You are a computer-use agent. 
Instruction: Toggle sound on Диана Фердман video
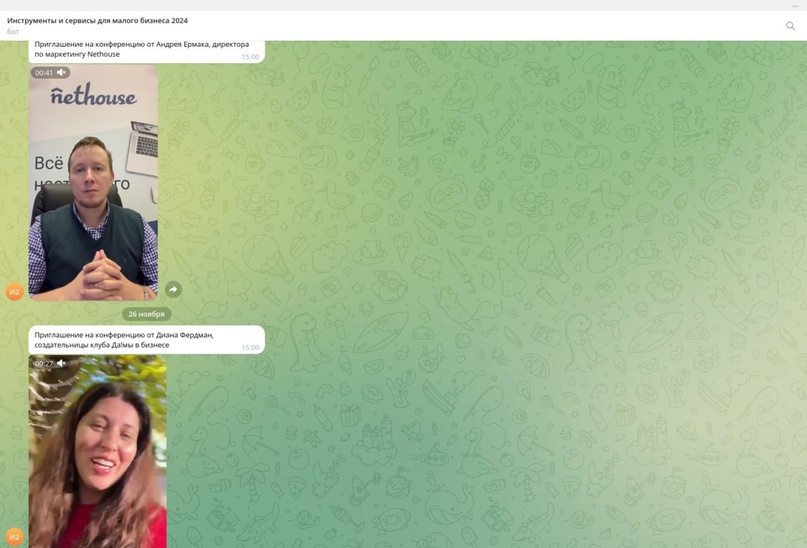62,364
